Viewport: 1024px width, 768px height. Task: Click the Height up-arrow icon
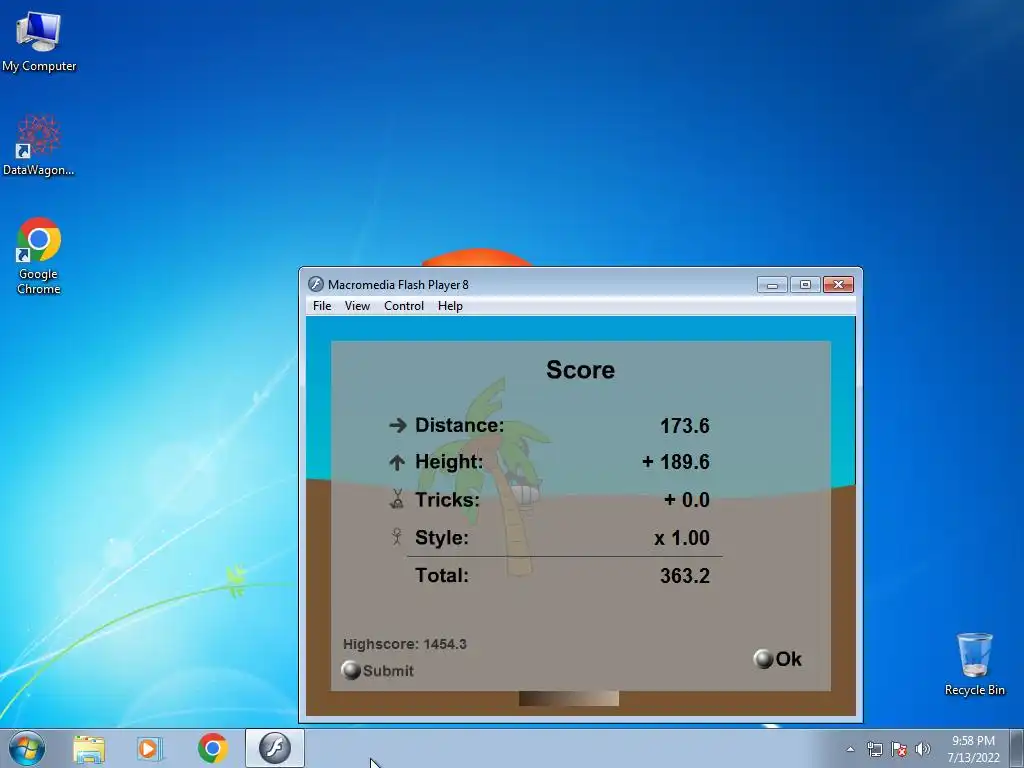[x=397, y=463]
